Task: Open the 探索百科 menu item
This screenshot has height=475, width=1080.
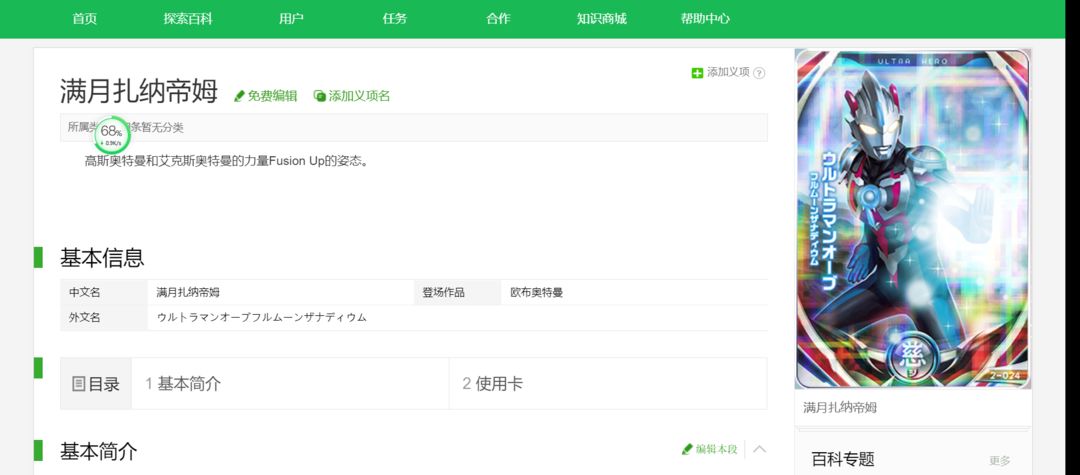Action: pos(188,19)
